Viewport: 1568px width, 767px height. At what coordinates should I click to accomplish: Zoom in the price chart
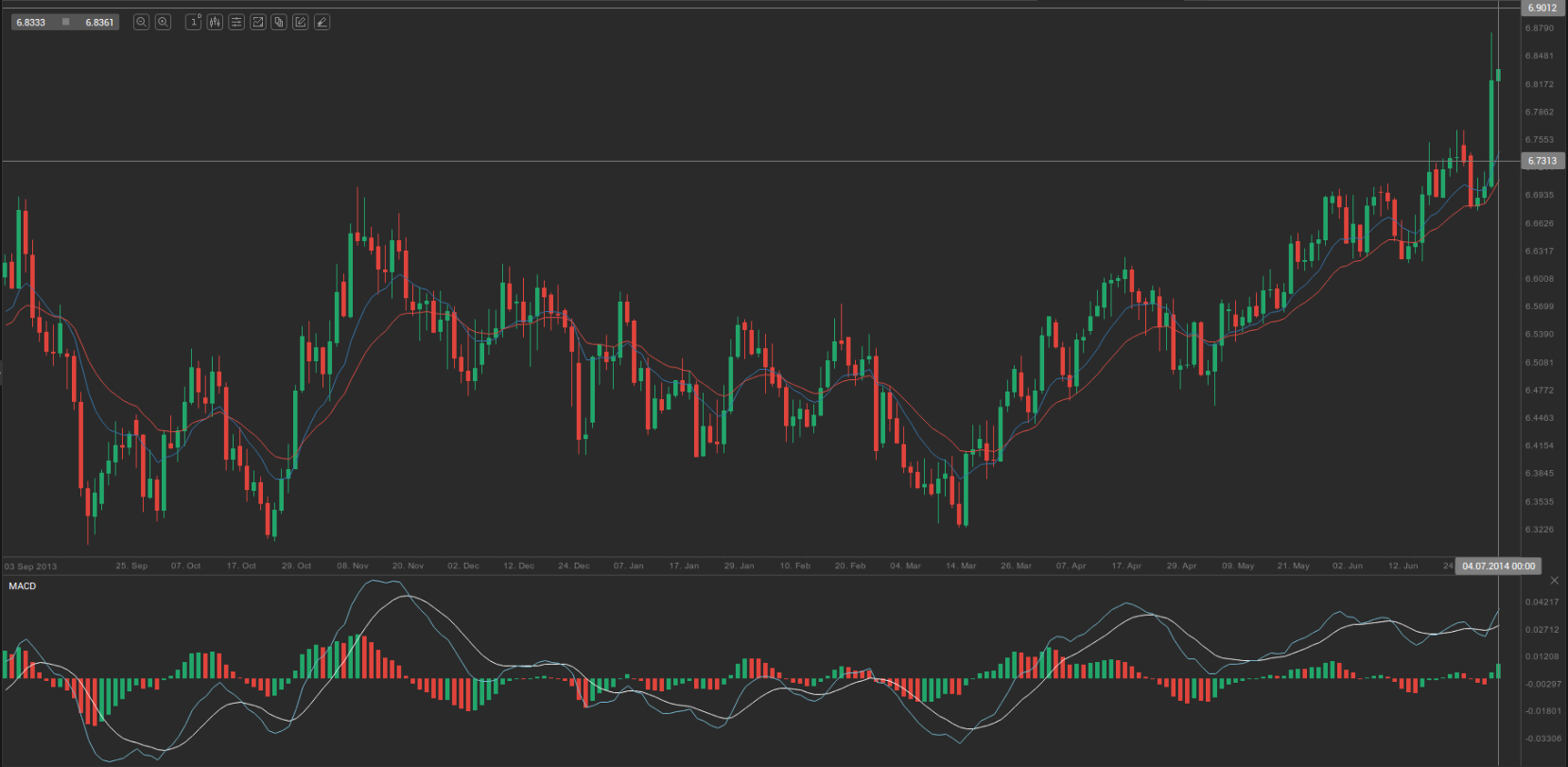pos(163,22)
